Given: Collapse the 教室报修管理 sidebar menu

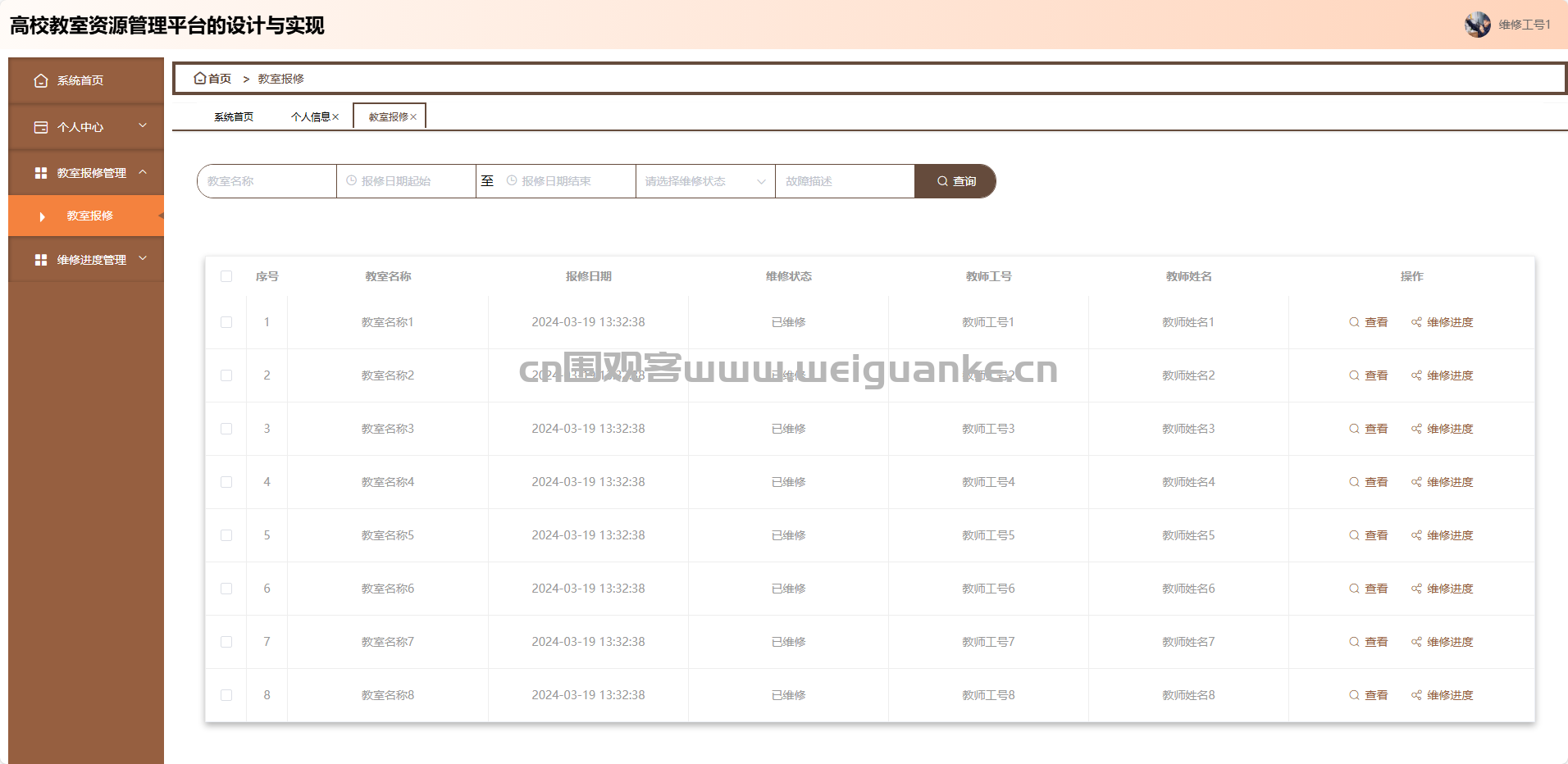Looking at the screenshot, I should (143, 172).
